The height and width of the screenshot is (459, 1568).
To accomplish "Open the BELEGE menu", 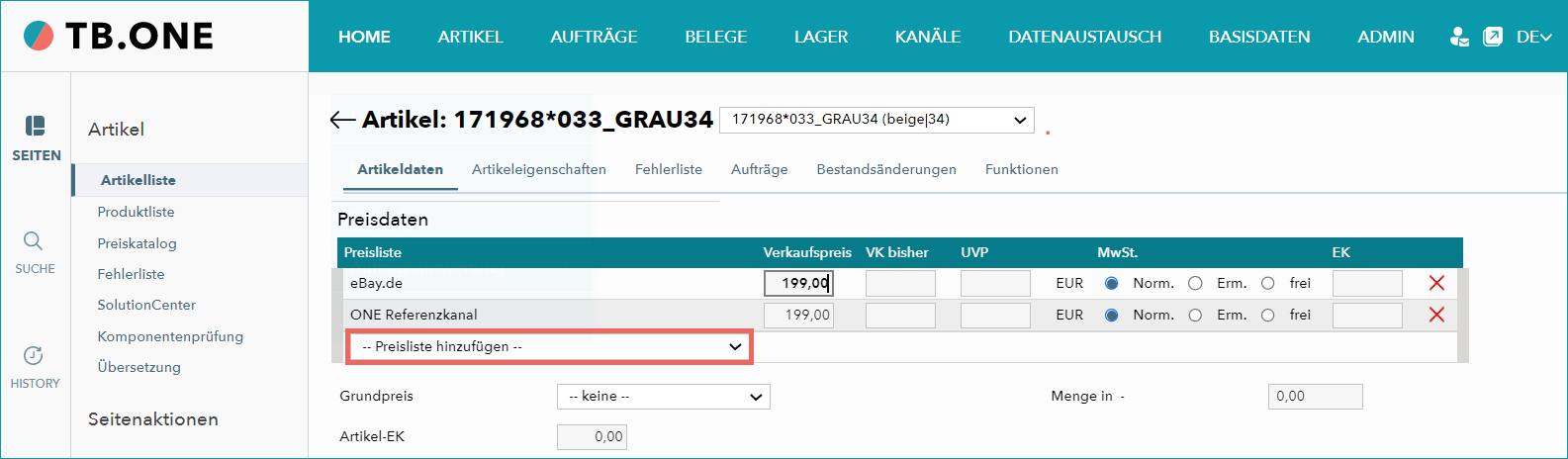I will point(715,37).
